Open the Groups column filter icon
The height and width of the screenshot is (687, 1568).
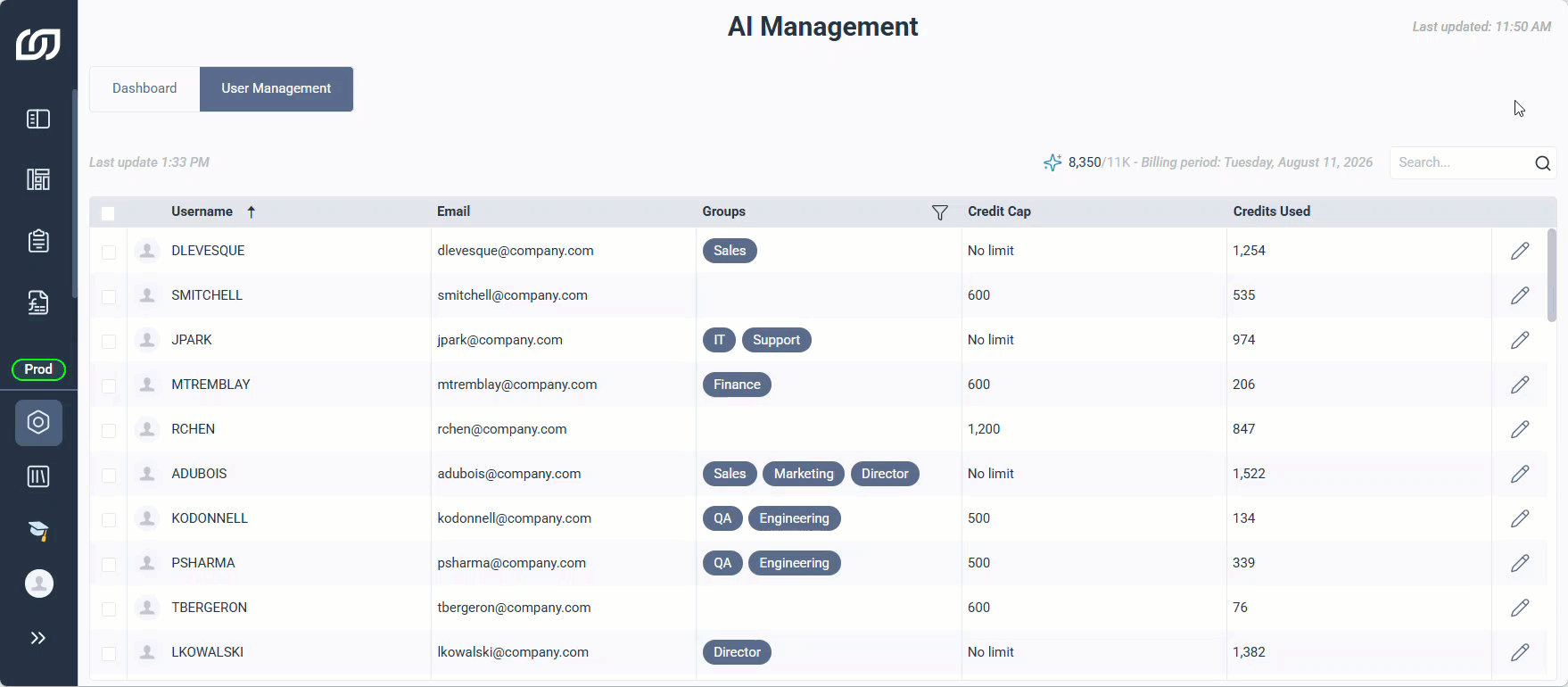pos(940,212)
